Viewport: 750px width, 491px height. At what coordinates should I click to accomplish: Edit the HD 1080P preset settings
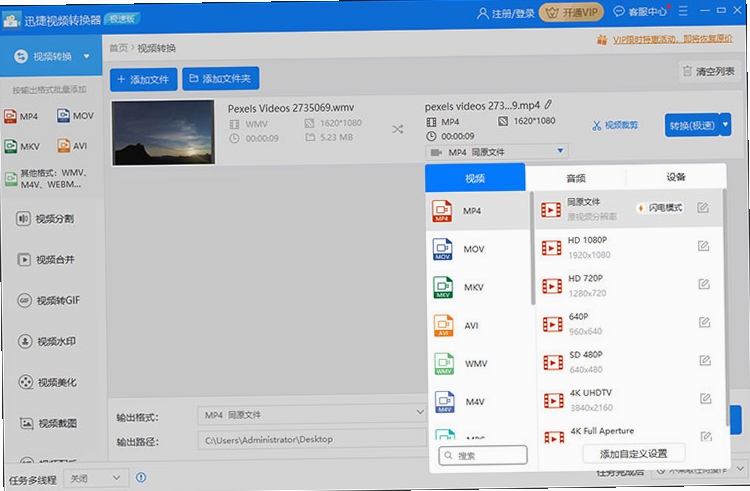click(x=703, y=246)
